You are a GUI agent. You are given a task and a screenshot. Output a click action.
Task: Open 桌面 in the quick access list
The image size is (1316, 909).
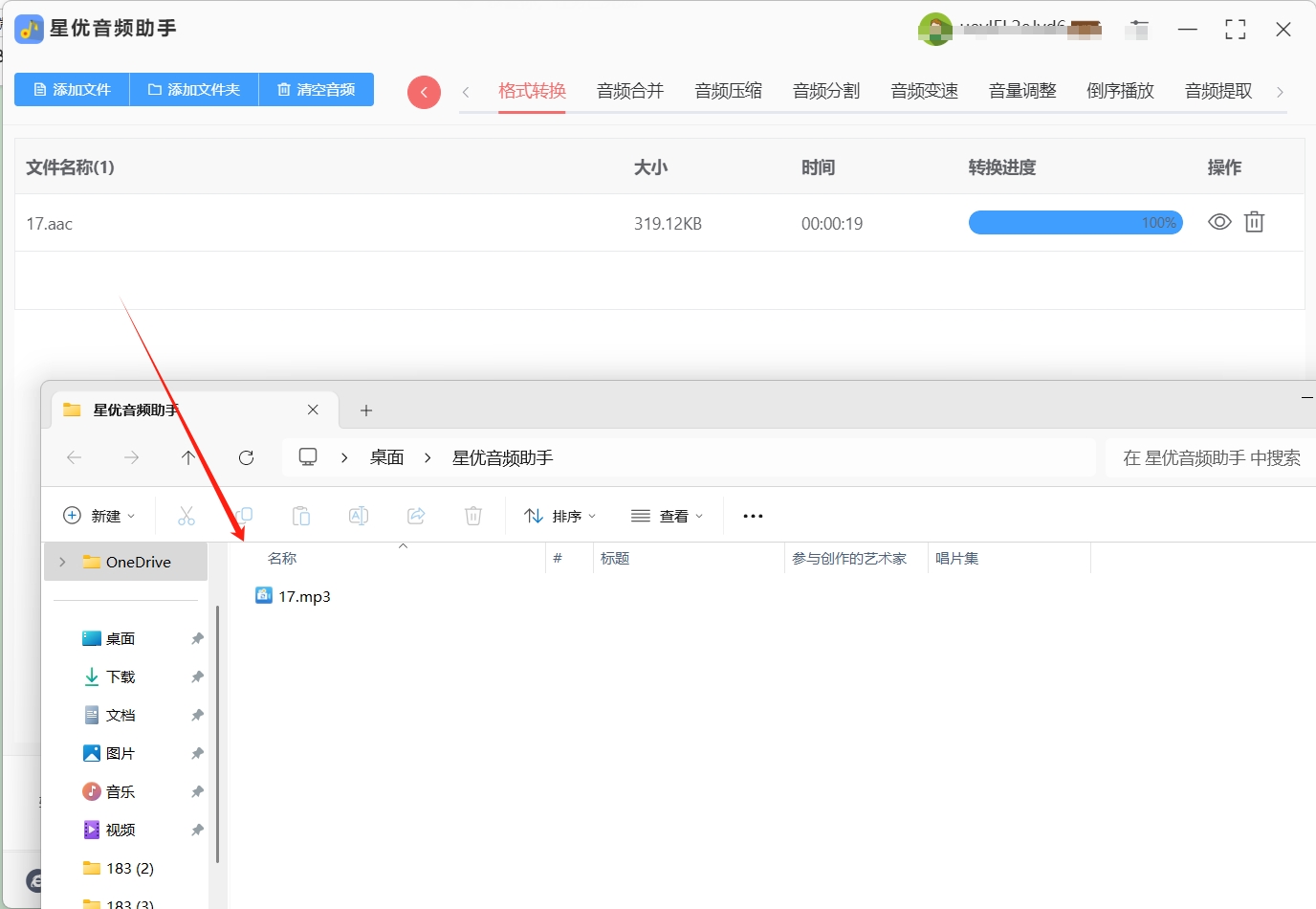[121, 638]
